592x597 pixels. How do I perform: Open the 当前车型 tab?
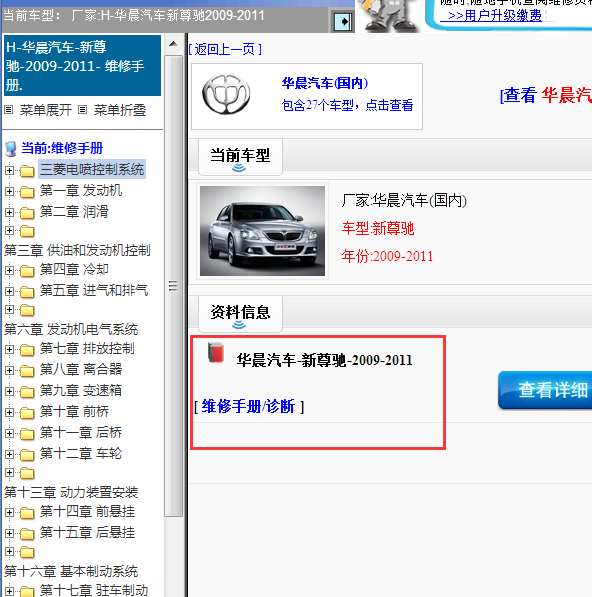click(240, 157)
